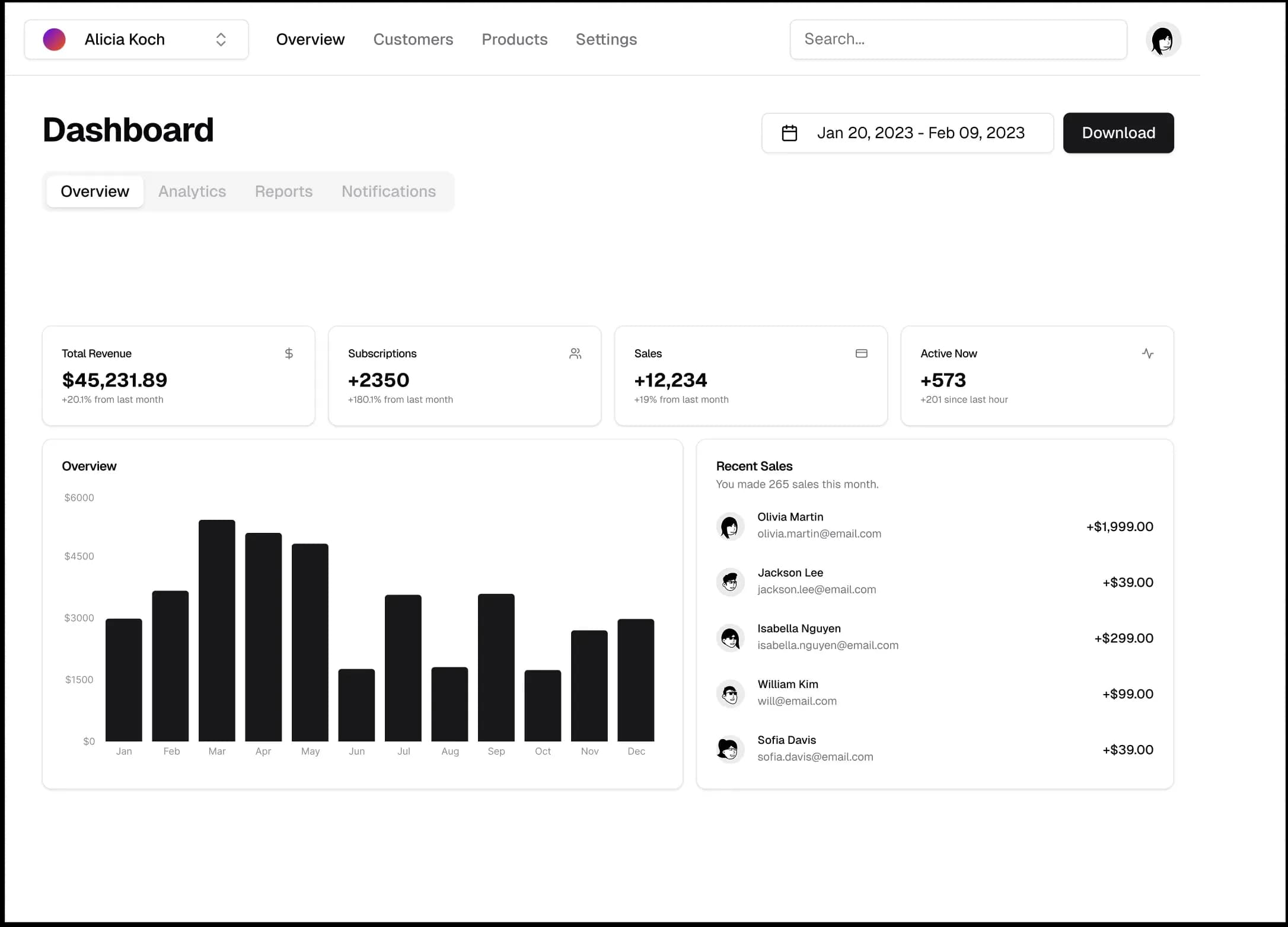Click the +$299.00 sale amount
1288x927 pixels.
pyautogui.click(x=1124, y=638)
